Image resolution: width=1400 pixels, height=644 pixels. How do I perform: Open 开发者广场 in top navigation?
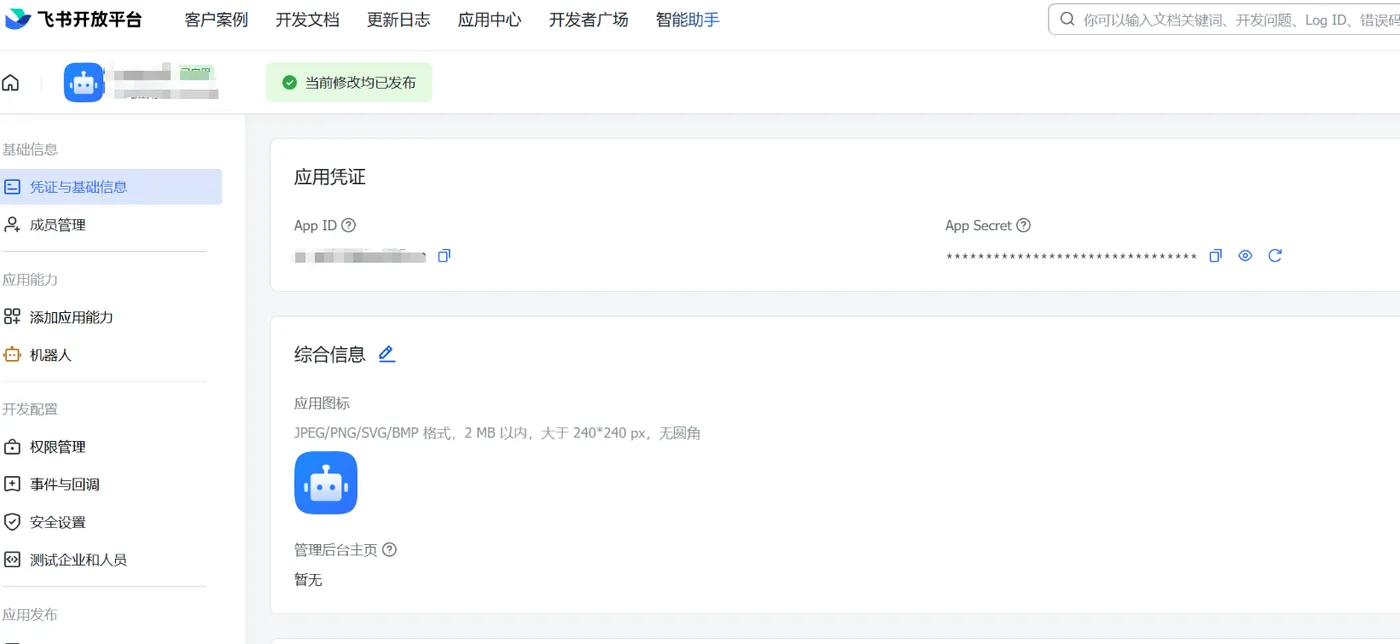coord(588,20)
